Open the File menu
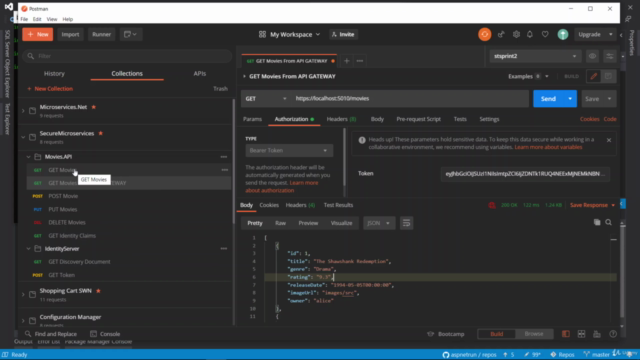Viewport: 640px width, 360px height. pos(24,19)
